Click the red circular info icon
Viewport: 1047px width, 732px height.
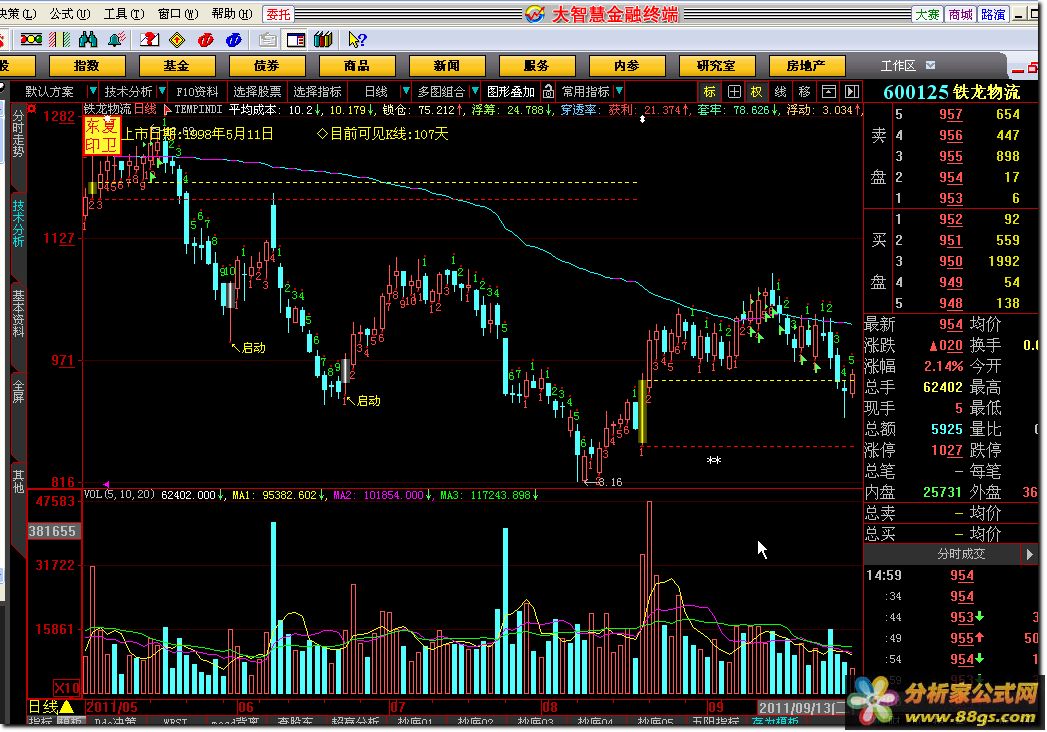pyautogui.click(x=205, y=40)
